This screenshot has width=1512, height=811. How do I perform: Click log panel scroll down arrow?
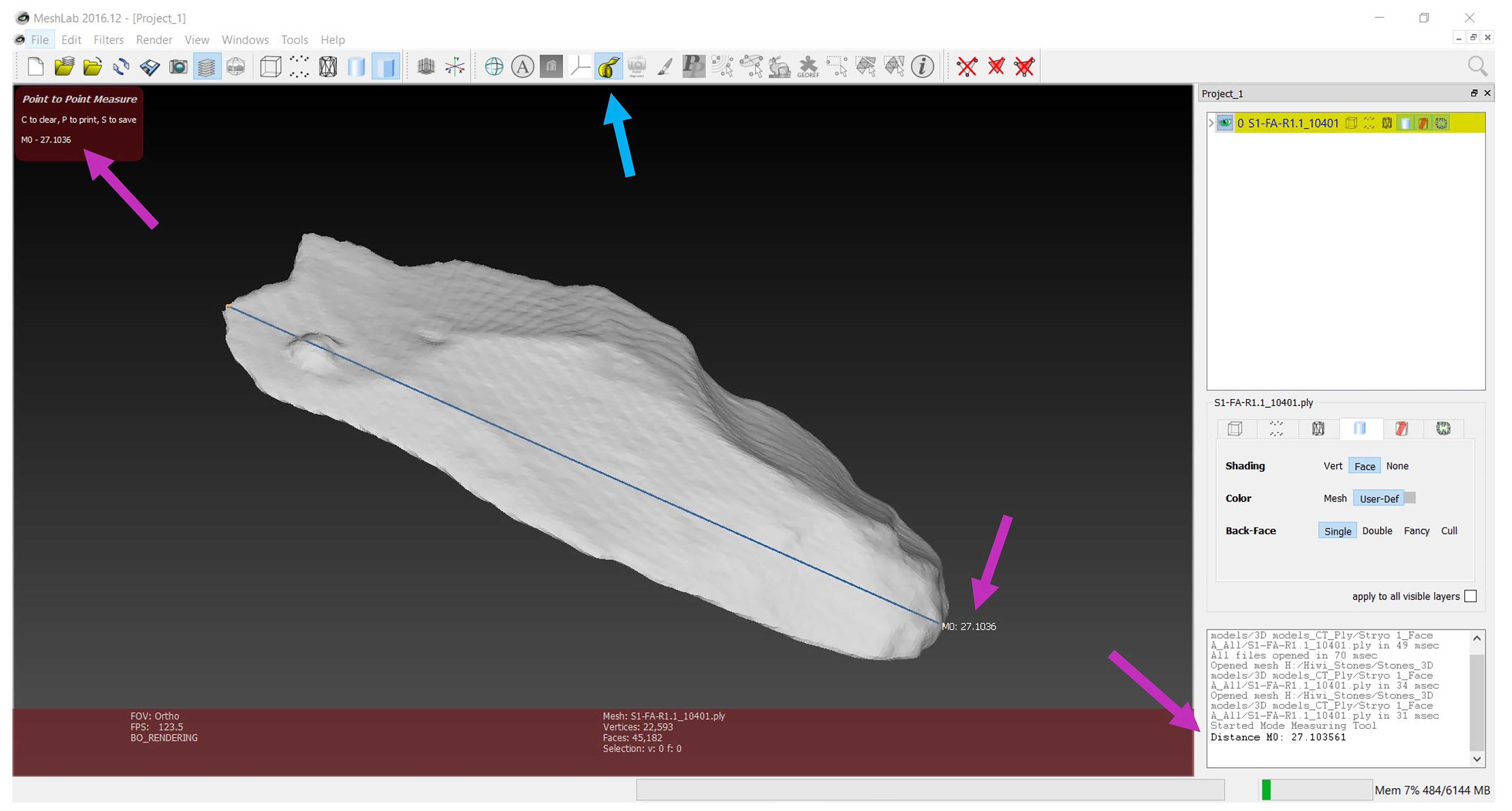pyautogui.click(x=1477, y=759)
